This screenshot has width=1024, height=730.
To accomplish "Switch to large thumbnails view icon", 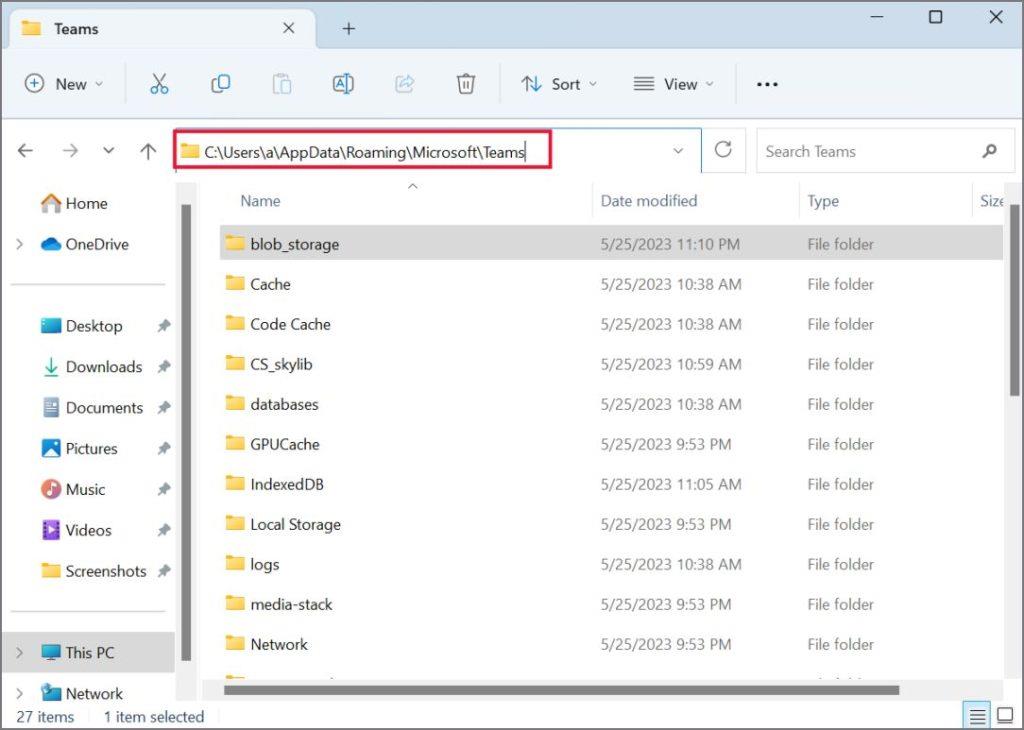I will (x=1006, y=716).
